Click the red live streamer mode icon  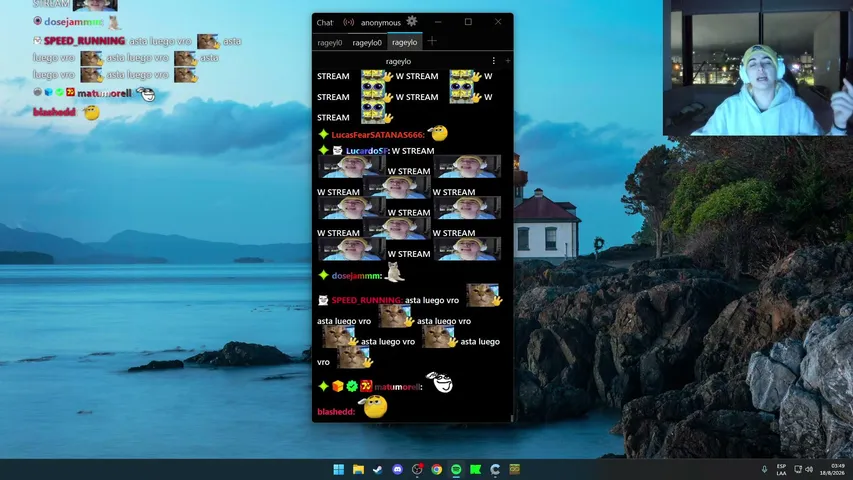point(349,22)
